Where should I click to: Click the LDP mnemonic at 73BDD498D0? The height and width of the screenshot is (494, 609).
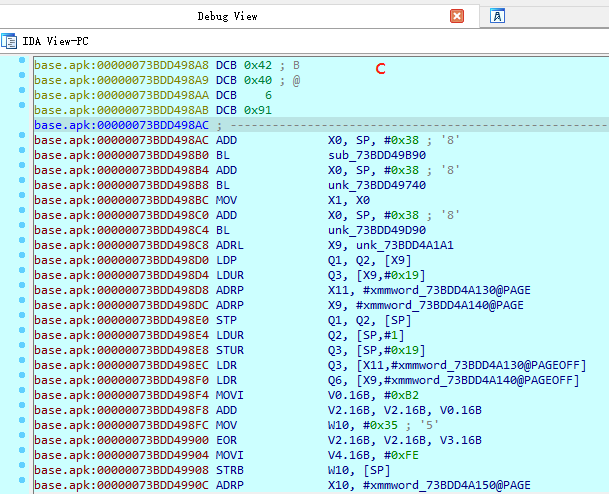tap(226, 260)
